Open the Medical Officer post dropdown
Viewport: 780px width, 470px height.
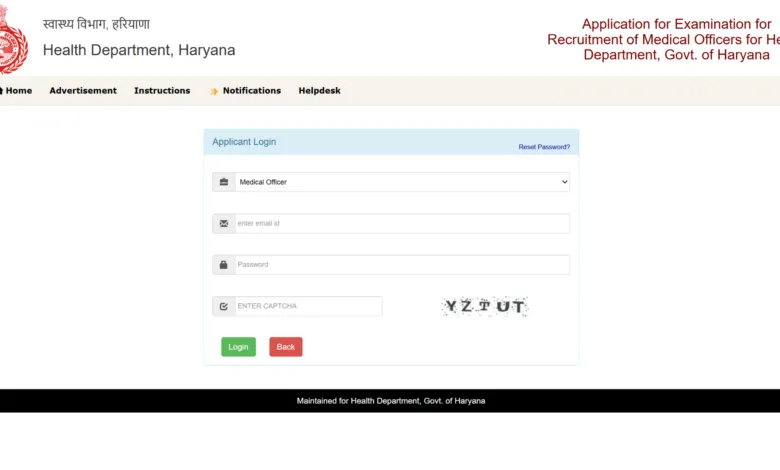(x=402, y=182)
